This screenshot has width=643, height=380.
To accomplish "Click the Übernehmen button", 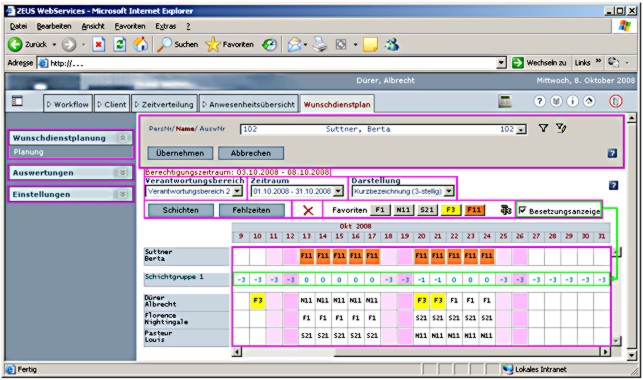I will click(x=180, y=153).
